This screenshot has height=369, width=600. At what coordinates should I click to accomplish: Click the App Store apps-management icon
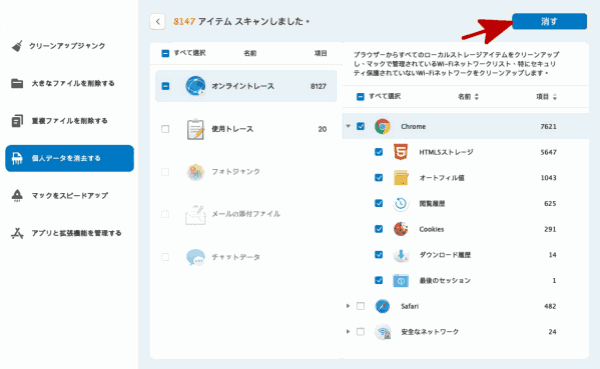(x=17, y=233)
